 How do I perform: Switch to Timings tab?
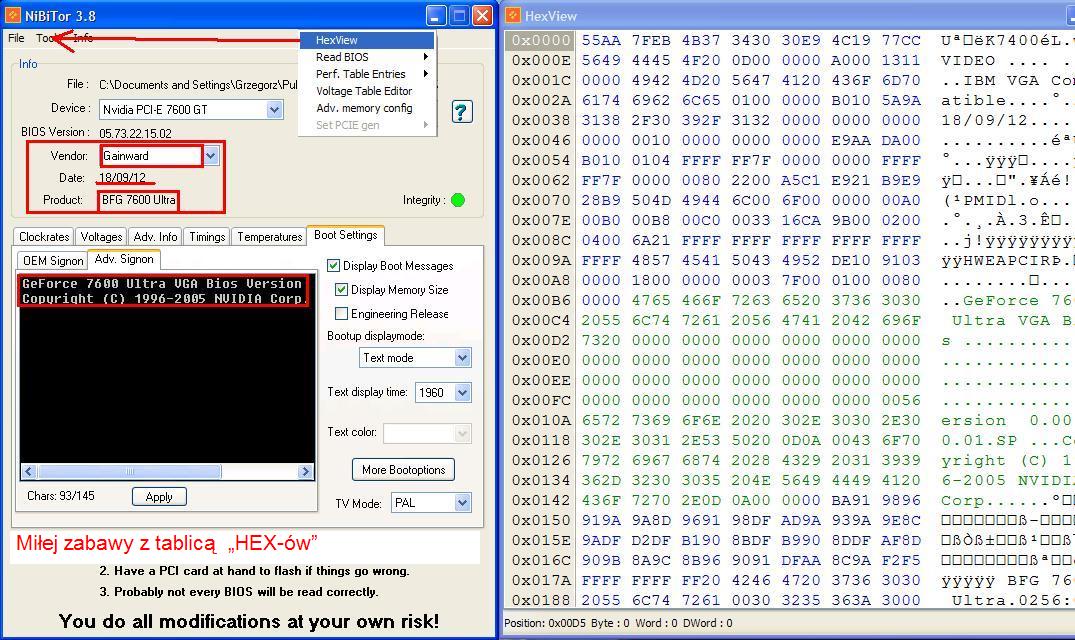tap(207, 236)
